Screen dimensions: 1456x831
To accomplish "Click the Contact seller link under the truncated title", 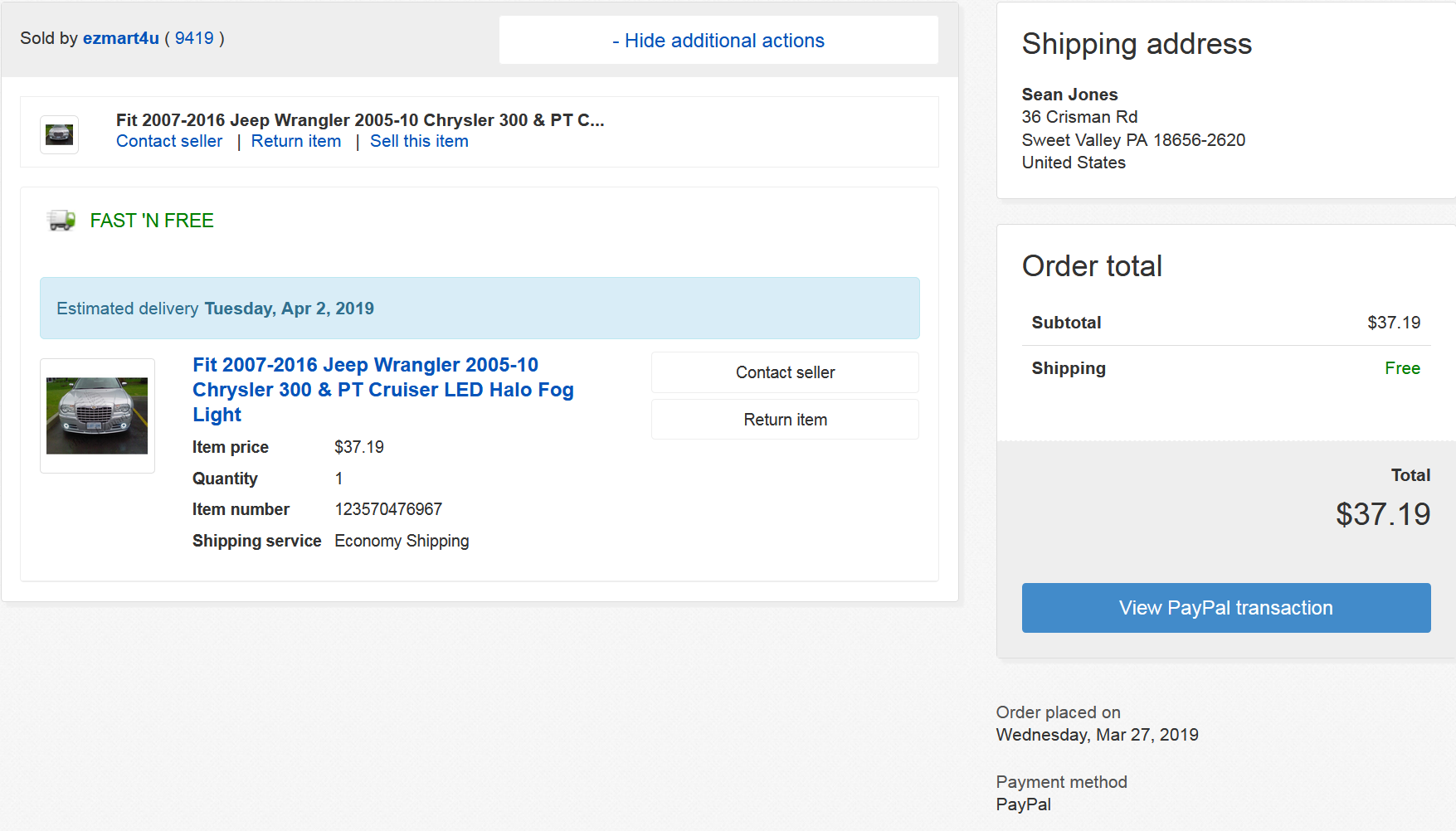I will point(169,141).
